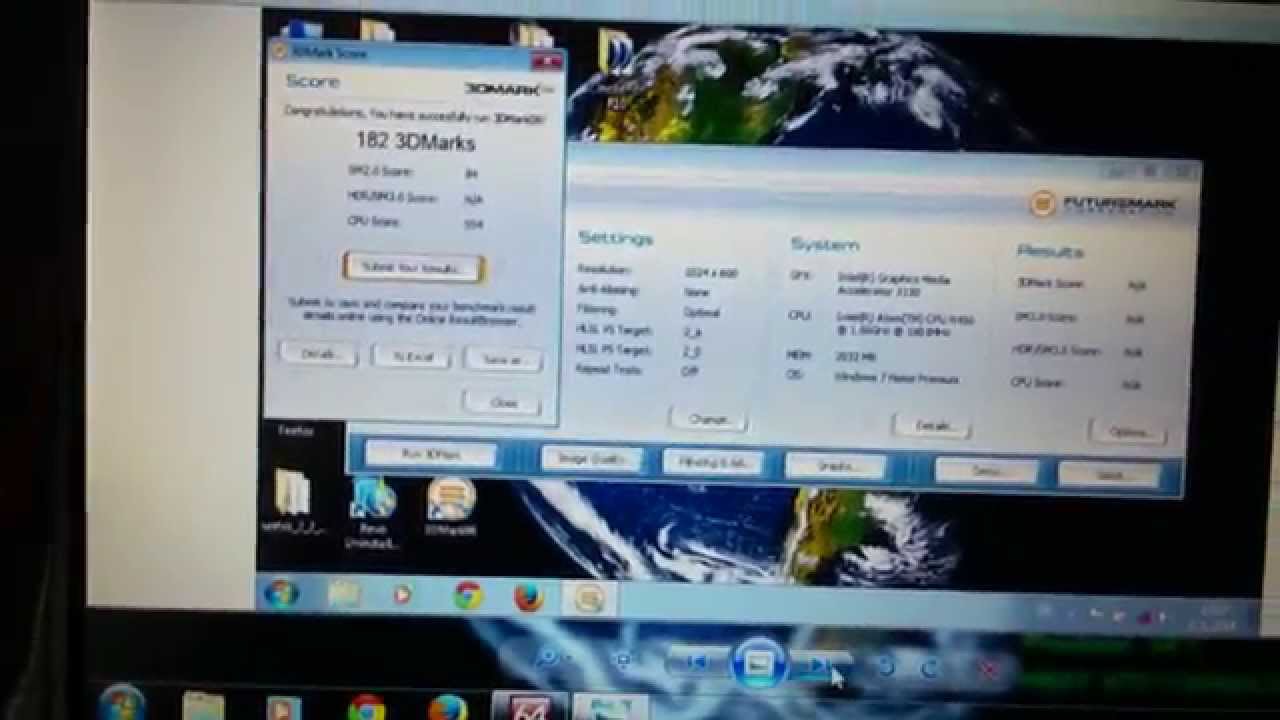Click Save as button in the Score dialog
Screen dimensions: 1280x720
tap(503, 359)
